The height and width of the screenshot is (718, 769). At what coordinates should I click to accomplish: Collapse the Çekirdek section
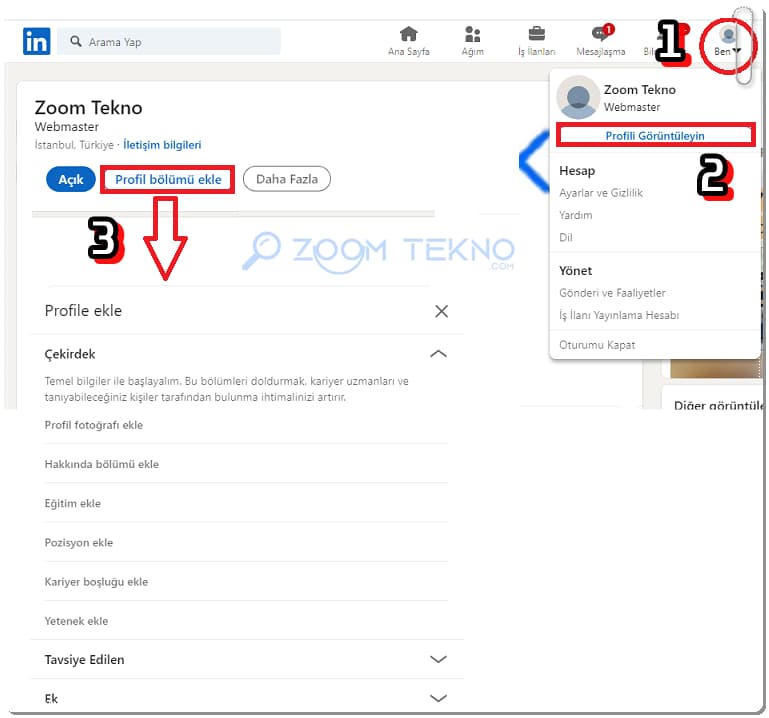click(x=438, y=354)
